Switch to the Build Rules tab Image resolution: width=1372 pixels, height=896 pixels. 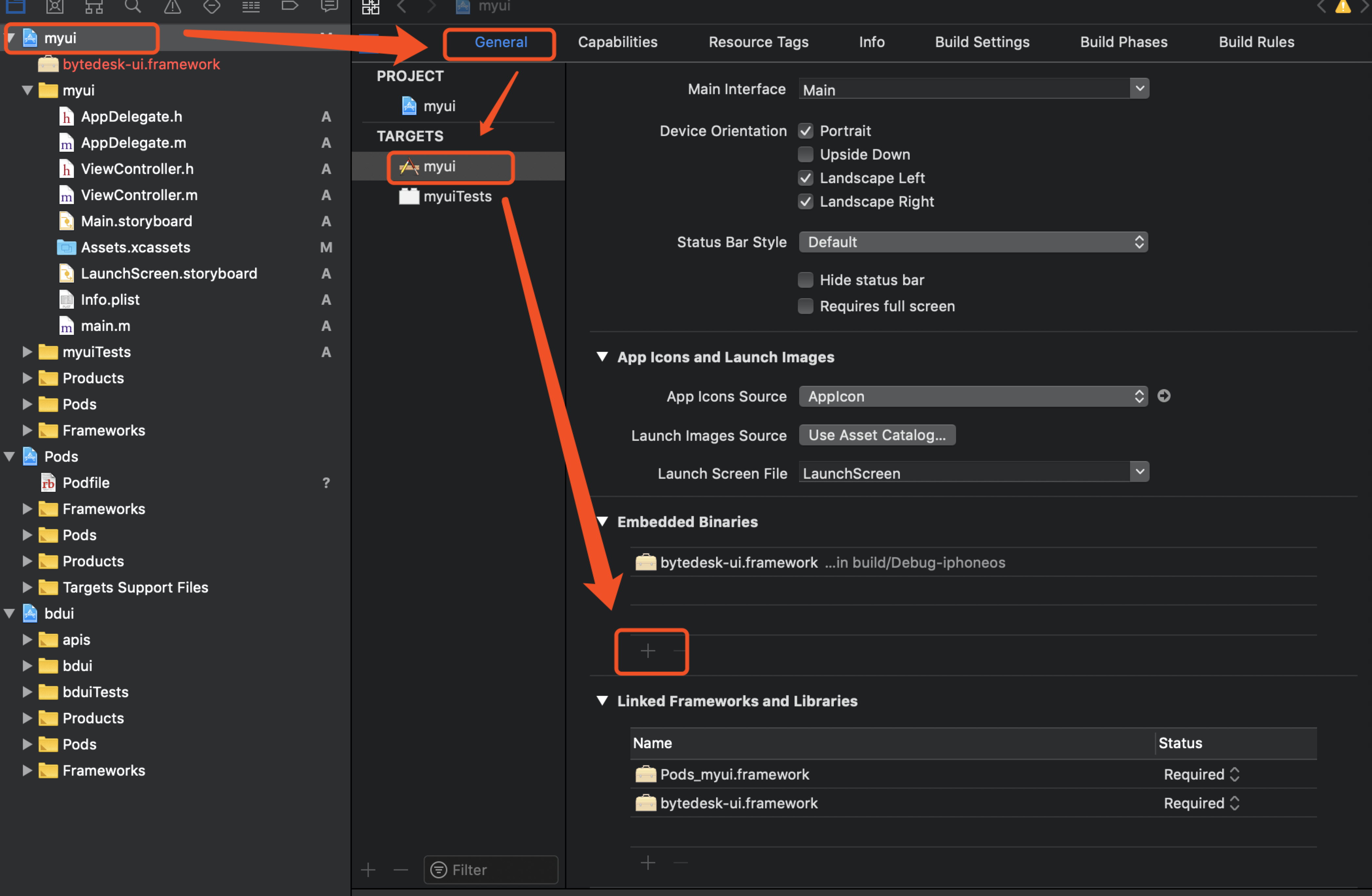(1256, 42)
